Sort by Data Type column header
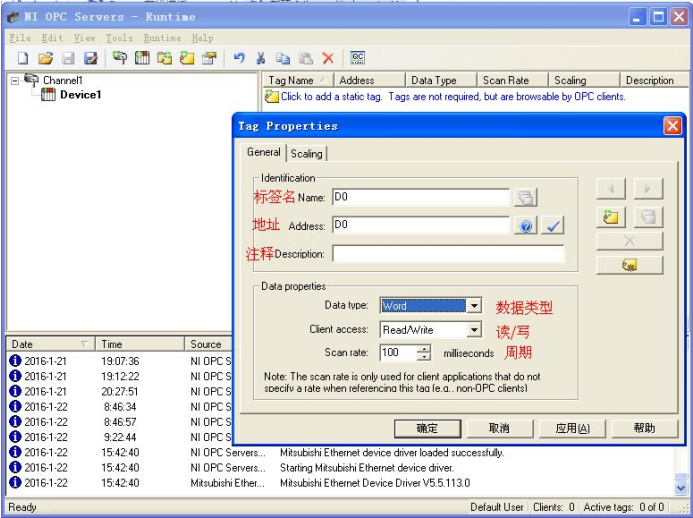This screenshot has height=518, width=693. 441,80
